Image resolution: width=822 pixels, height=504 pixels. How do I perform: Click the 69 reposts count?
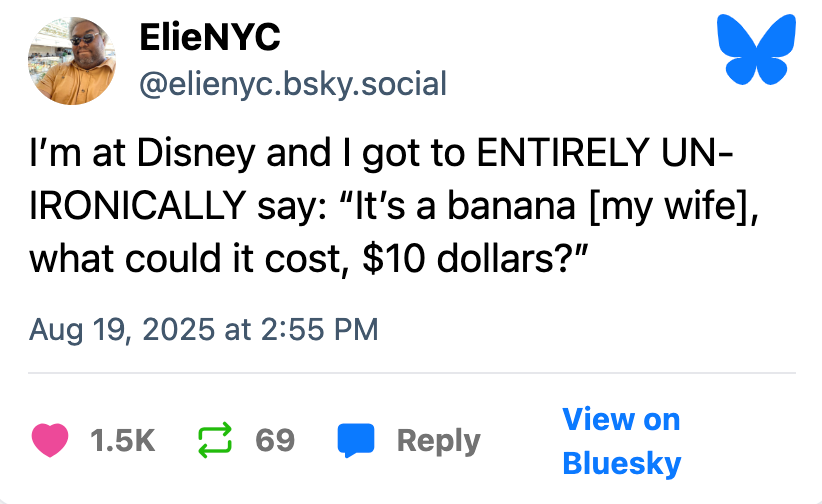pyautogui.click(x=275, y=441)
